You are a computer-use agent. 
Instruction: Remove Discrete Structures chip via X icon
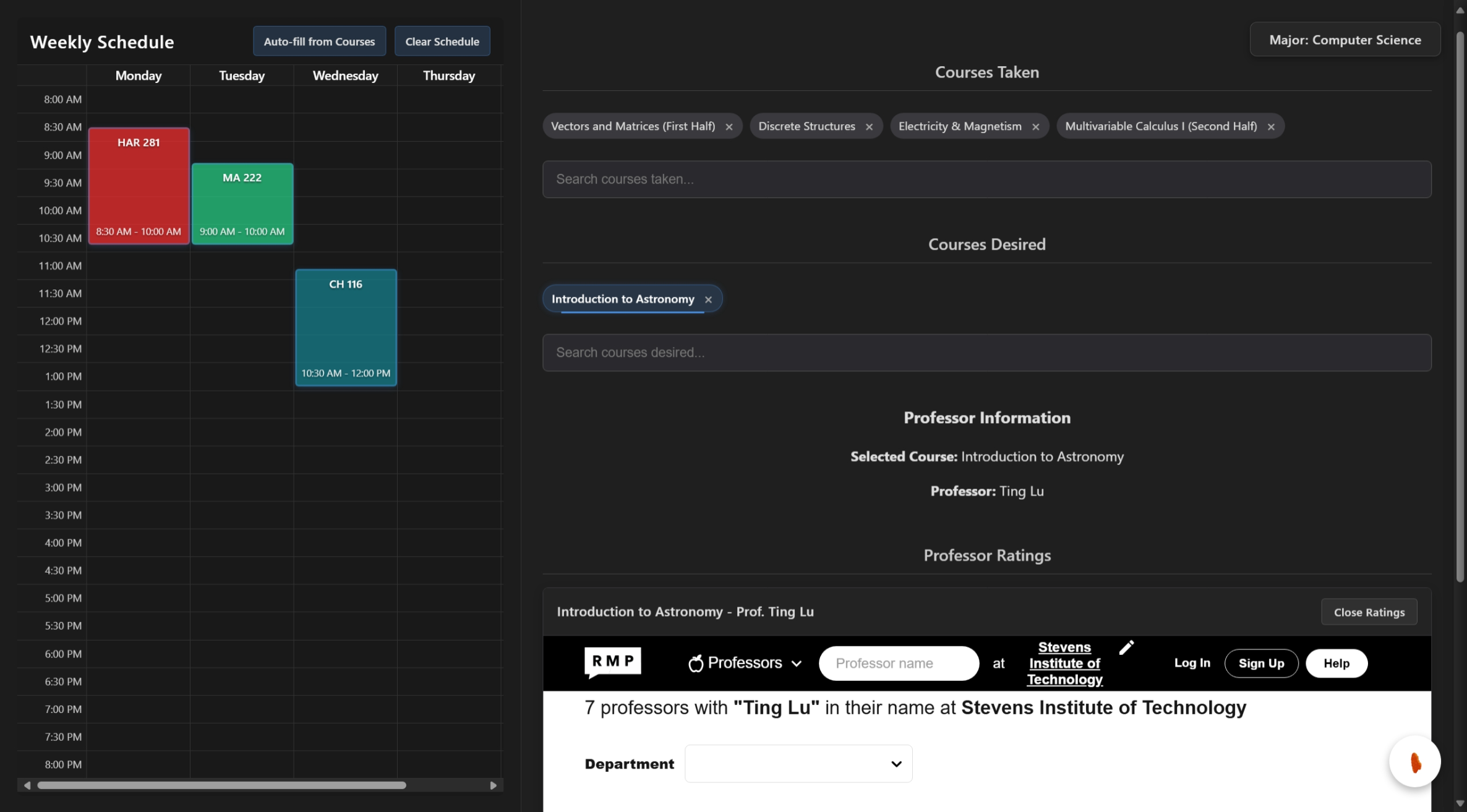pos(869,127)
